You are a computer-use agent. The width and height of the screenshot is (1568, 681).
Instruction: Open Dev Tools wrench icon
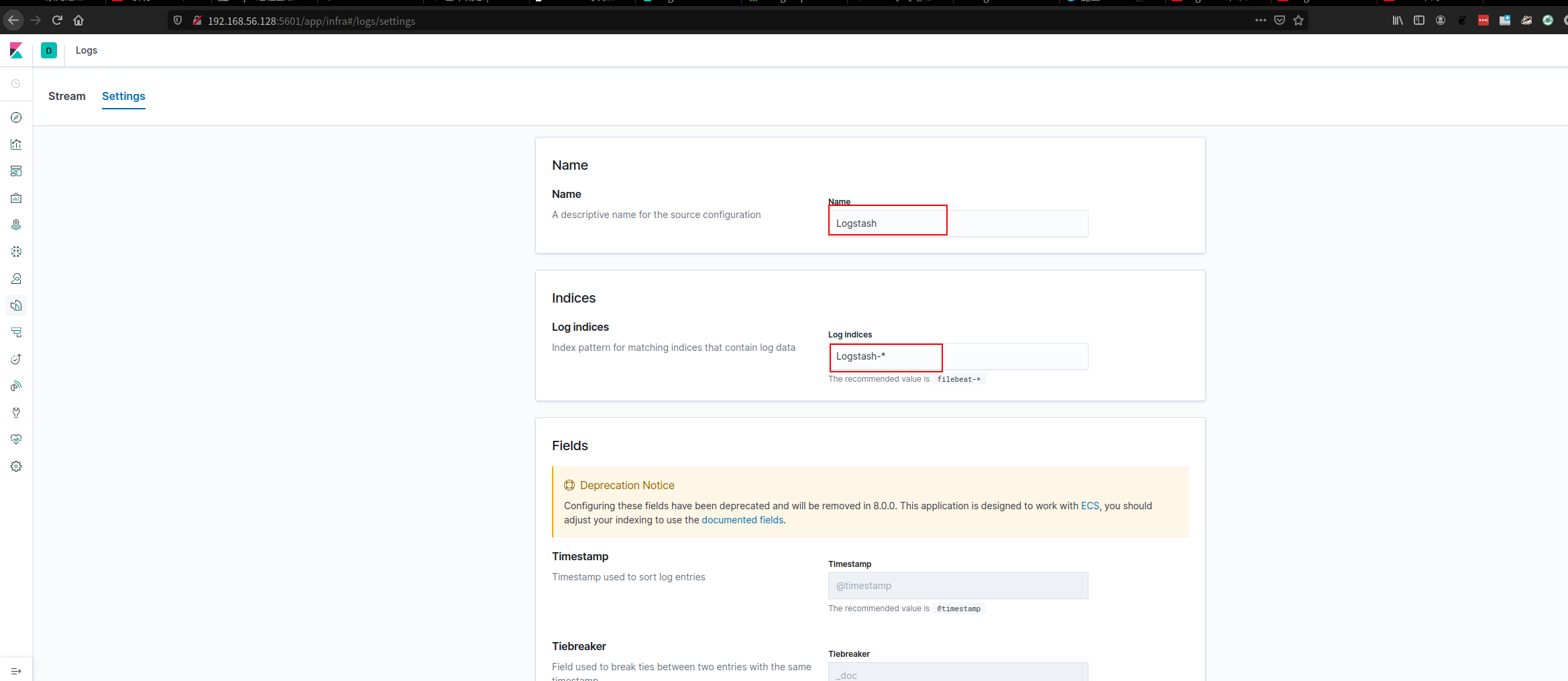pos(16,413)
